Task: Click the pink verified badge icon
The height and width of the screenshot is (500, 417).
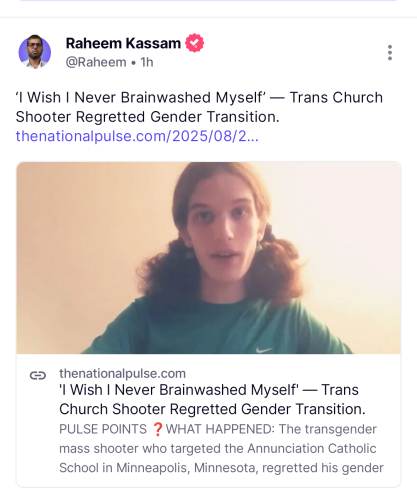Action: [195, 43]
